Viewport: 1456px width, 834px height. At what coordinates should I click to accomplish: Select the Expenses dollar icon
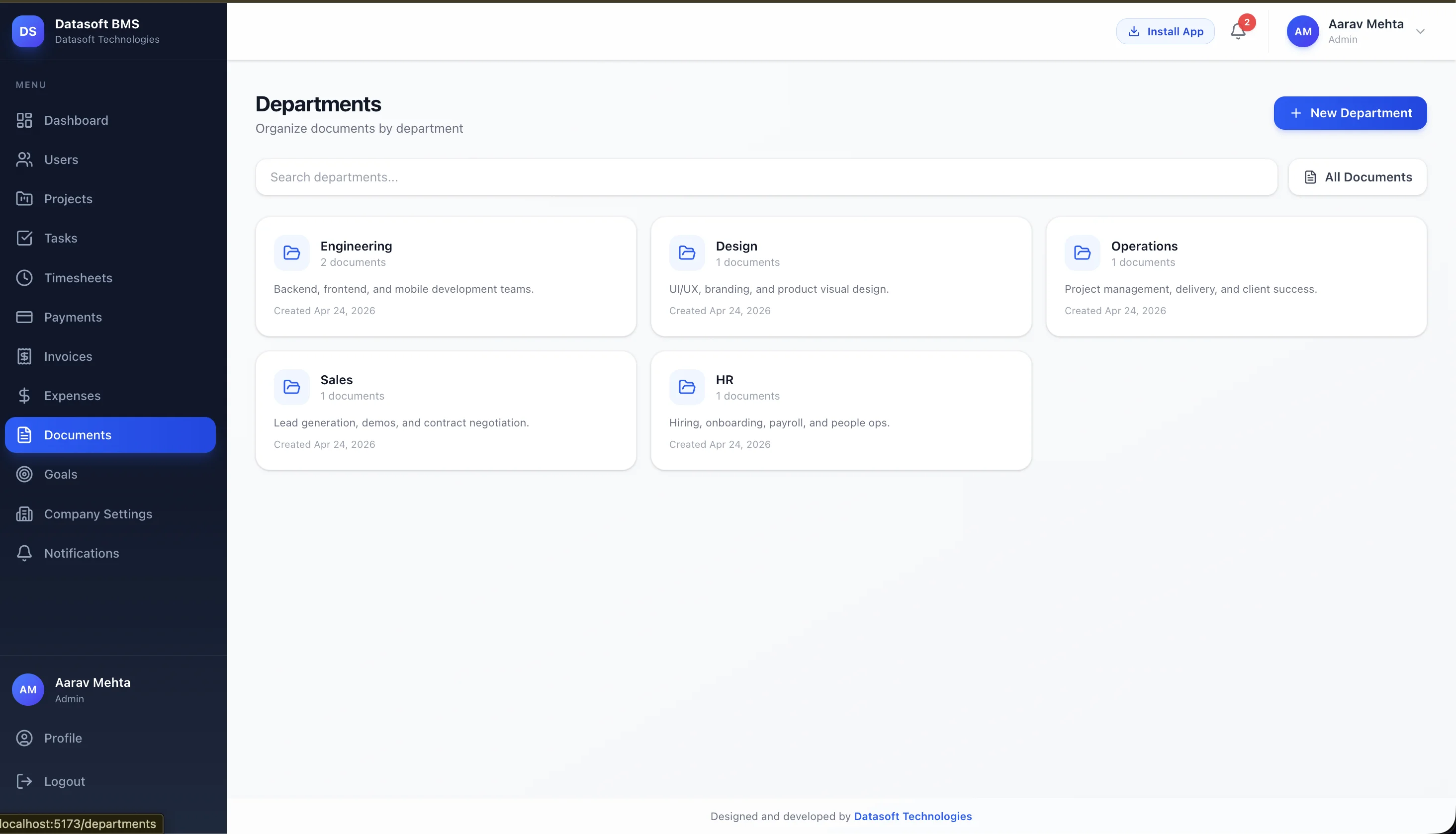pyautogui.click(x=24, y=395)
